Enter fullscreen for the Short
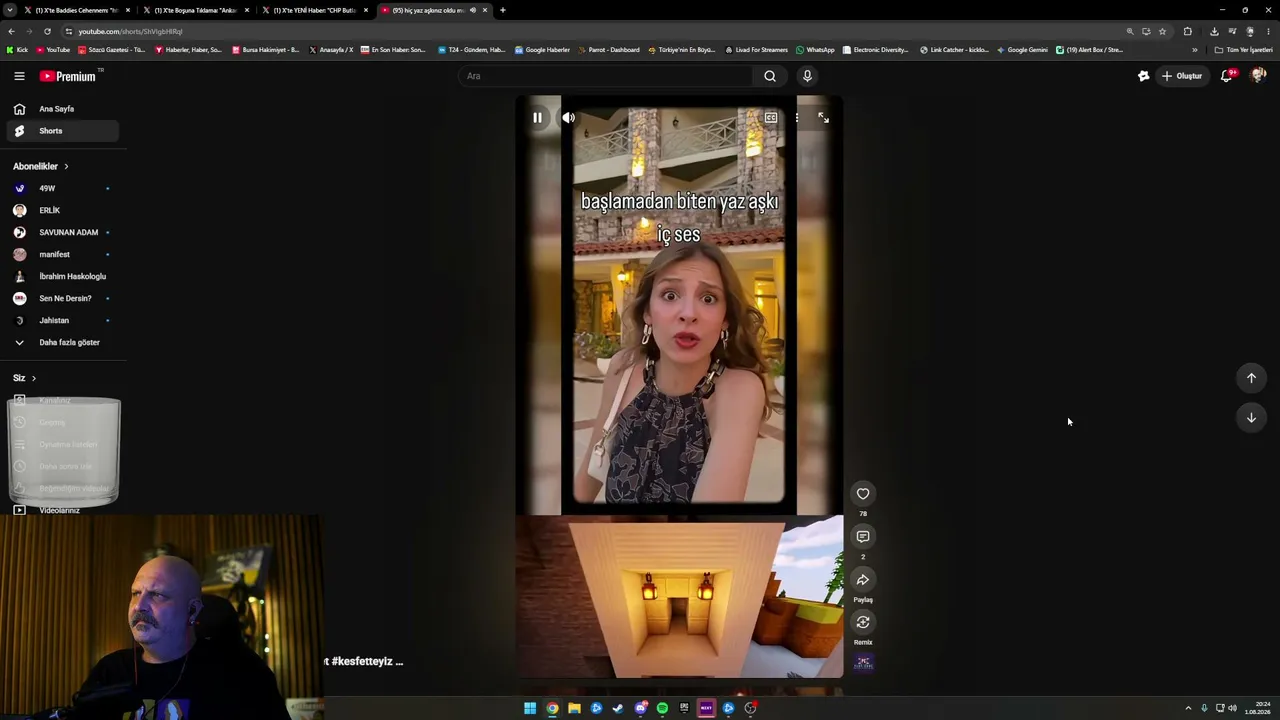This screenshot has width=1280, height=720. pos(823,118)
